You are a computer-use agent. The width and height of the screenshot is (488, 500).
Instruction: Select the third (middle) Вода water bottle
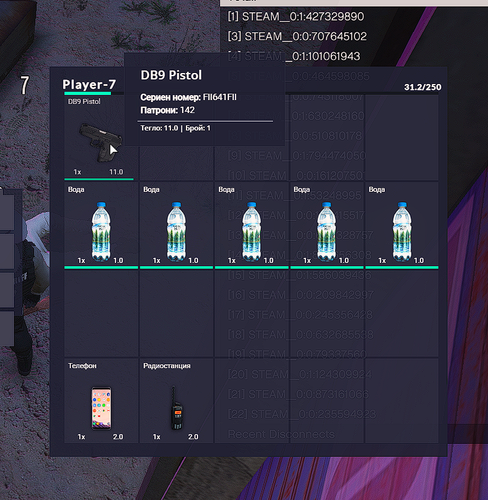click(x=252, y=231)
